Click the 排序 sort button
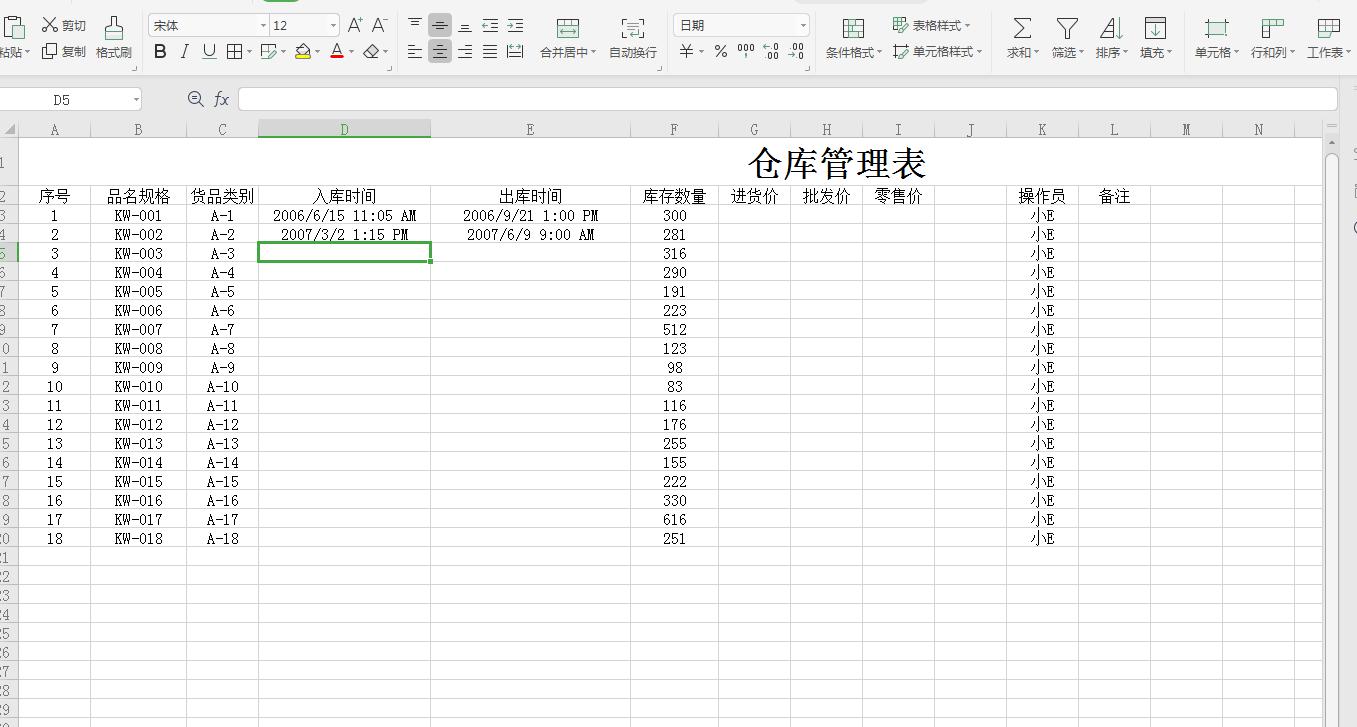This screenshot has width=1357, height=727. (1110, 38)
